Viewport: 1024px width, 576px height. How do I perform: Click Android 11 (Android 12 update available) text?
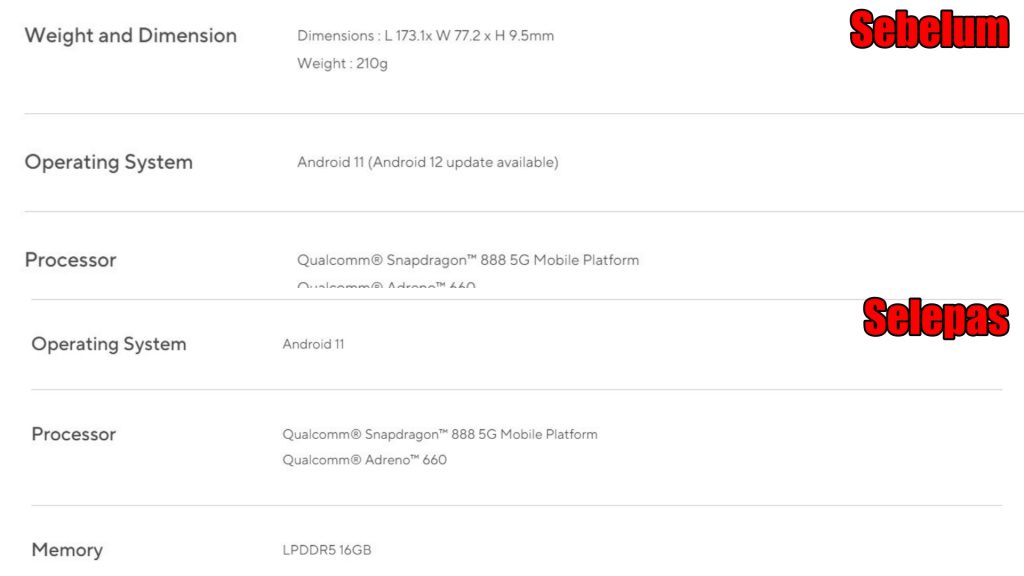(x=428, y=162)
